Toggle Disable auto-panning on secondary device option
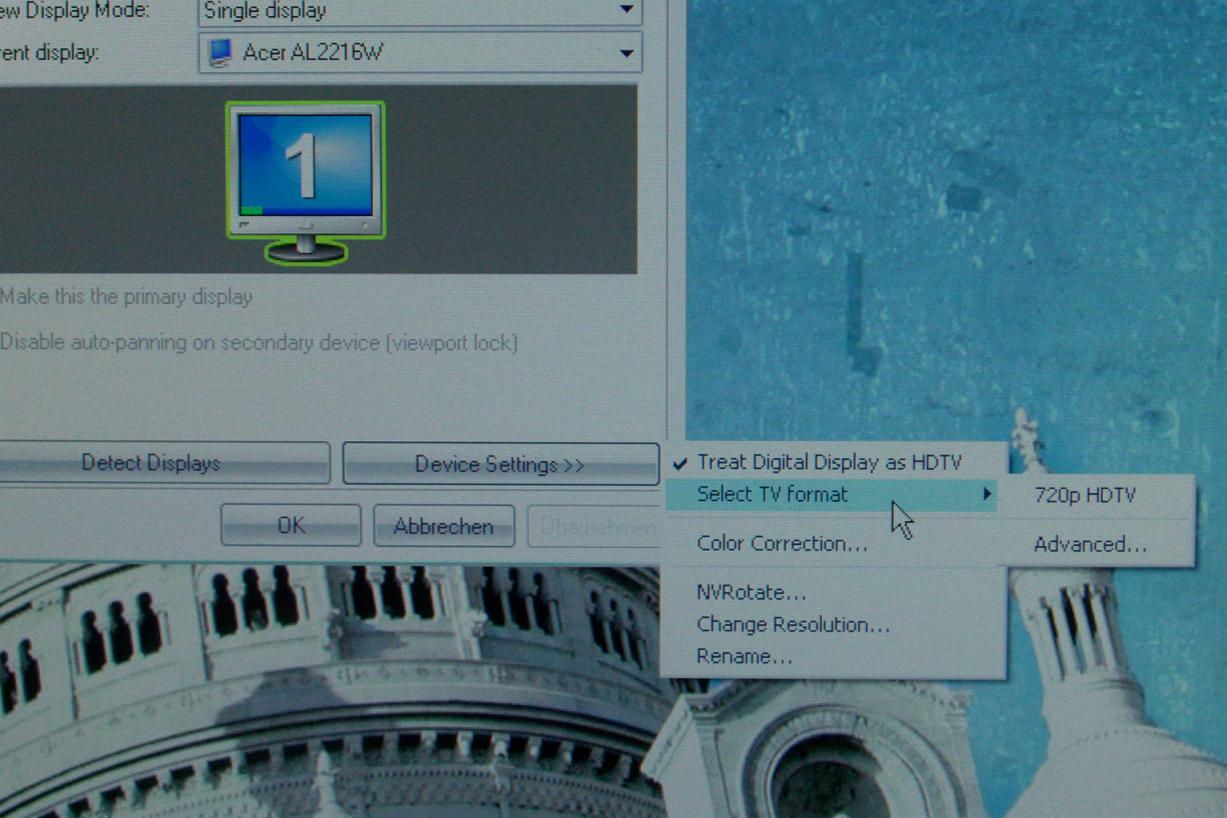 (x=258, y=343)
